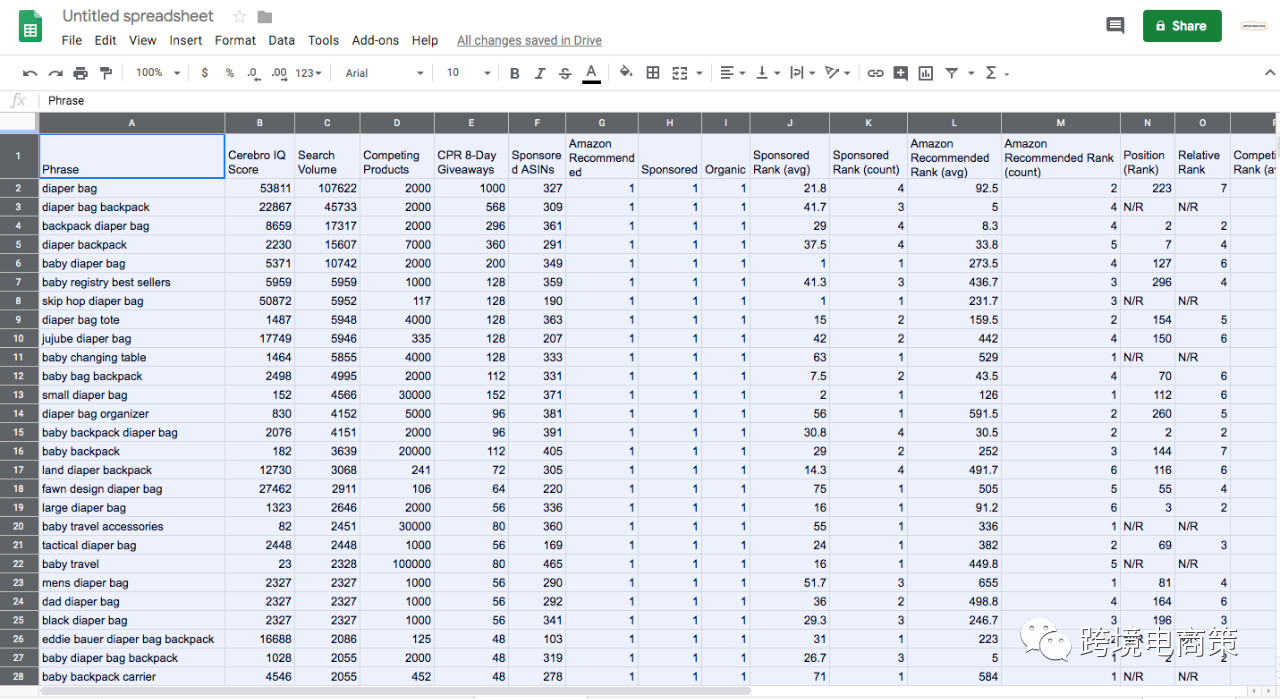This screenshot has width=1280, height=699.
Task: Click the Sheets home logo icon
Action: click(x=30, y=26)
